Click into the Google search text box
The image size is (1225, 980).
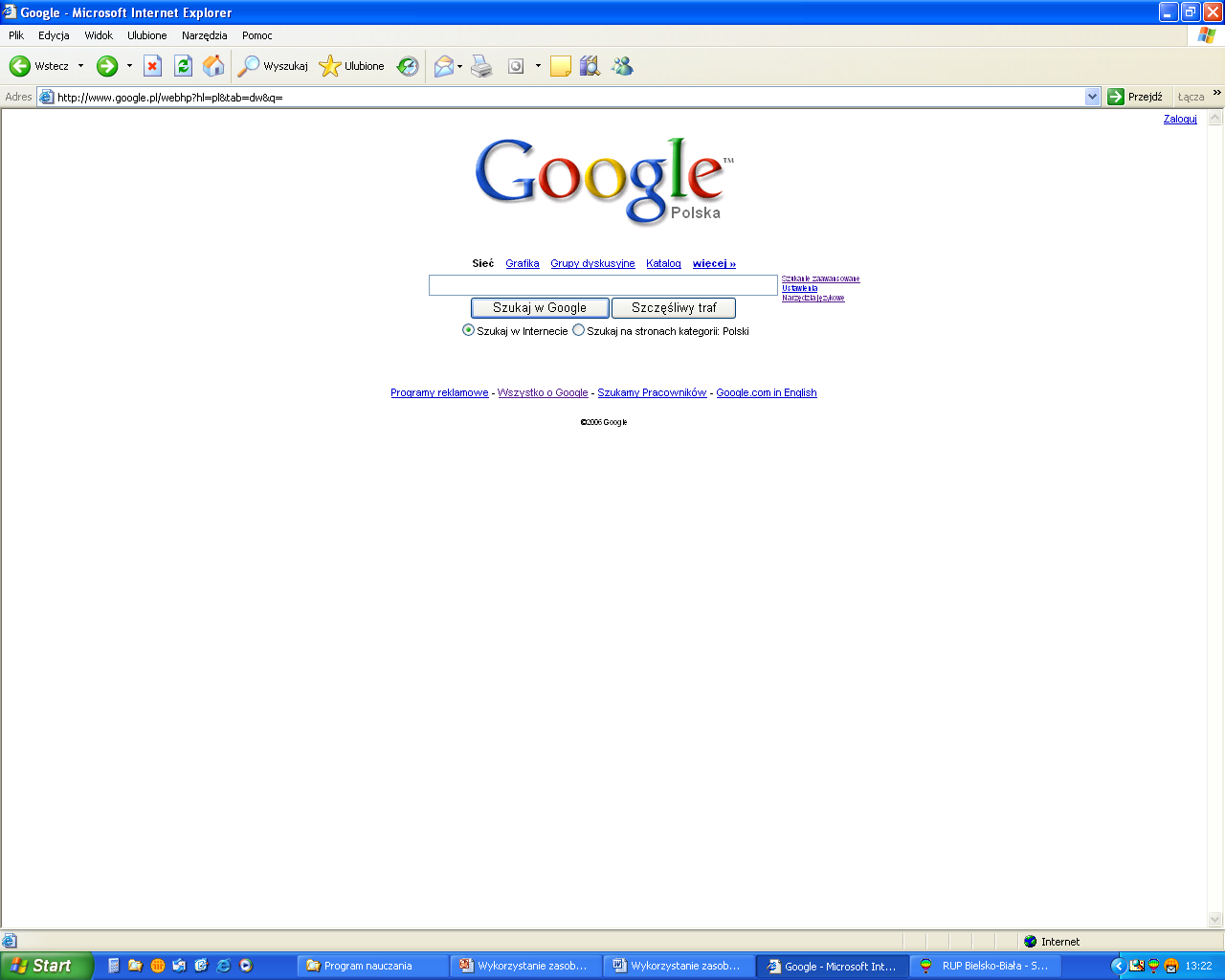point(603,285)
